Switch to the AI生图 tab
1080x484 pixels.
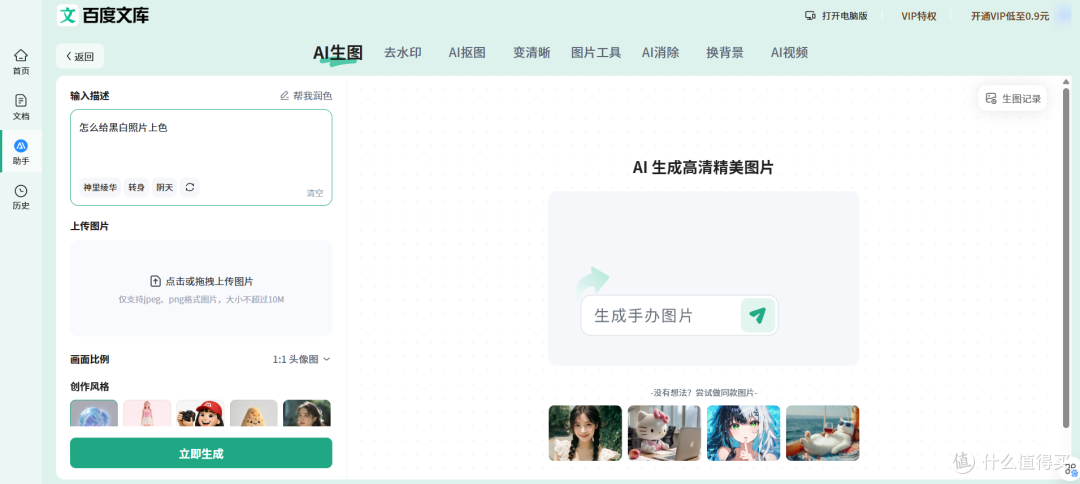338,53
